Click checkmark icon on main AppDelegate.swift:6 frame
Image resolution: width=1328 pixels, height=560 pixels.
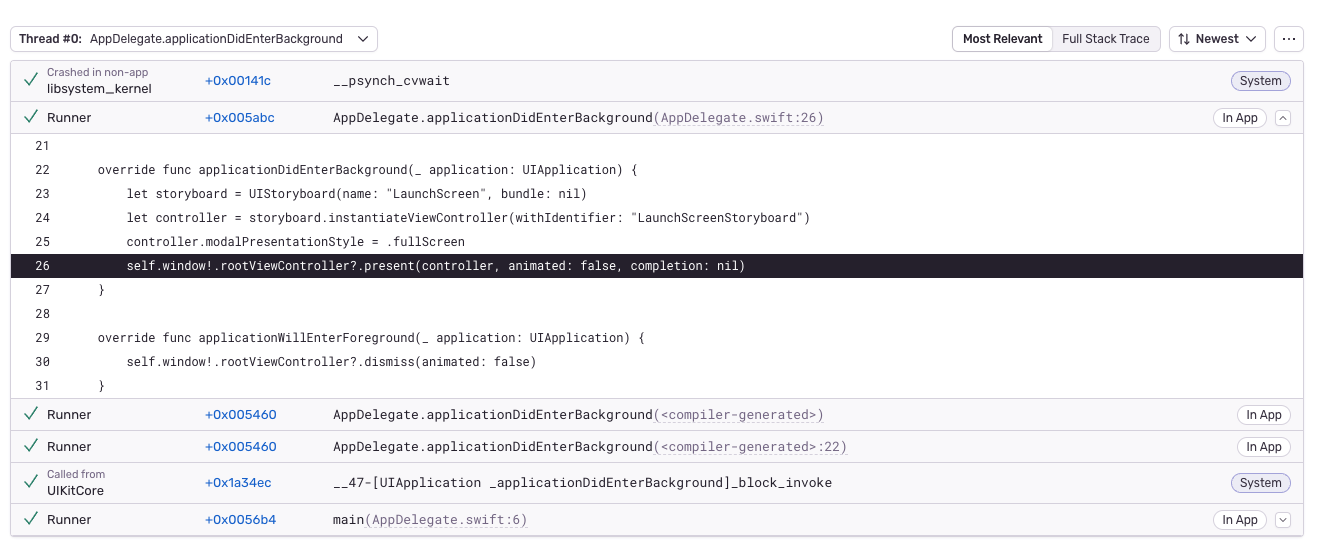click(x=31, y=519)
